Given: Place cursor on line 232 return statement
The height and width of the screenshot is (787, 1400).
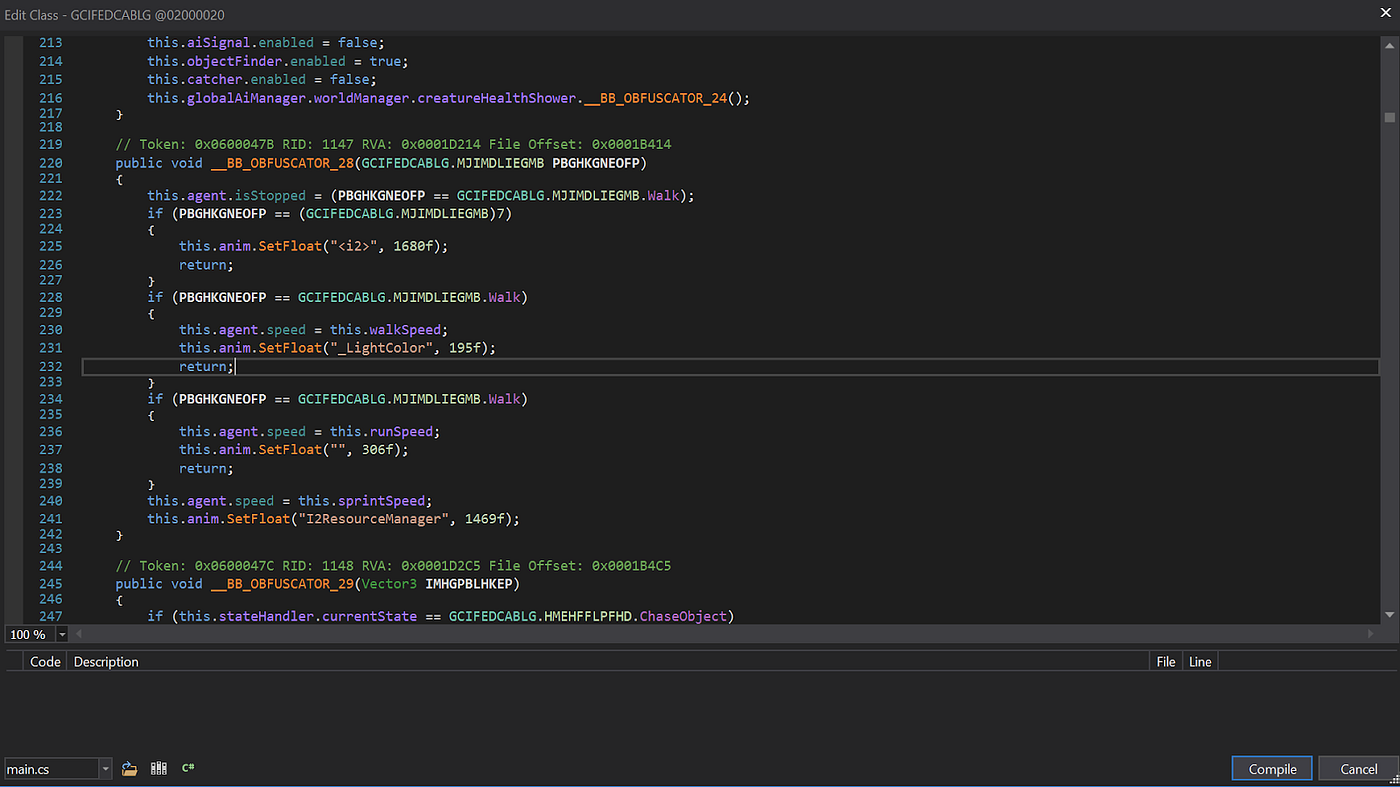Looking at the screenshot, I should click(205, 366).
